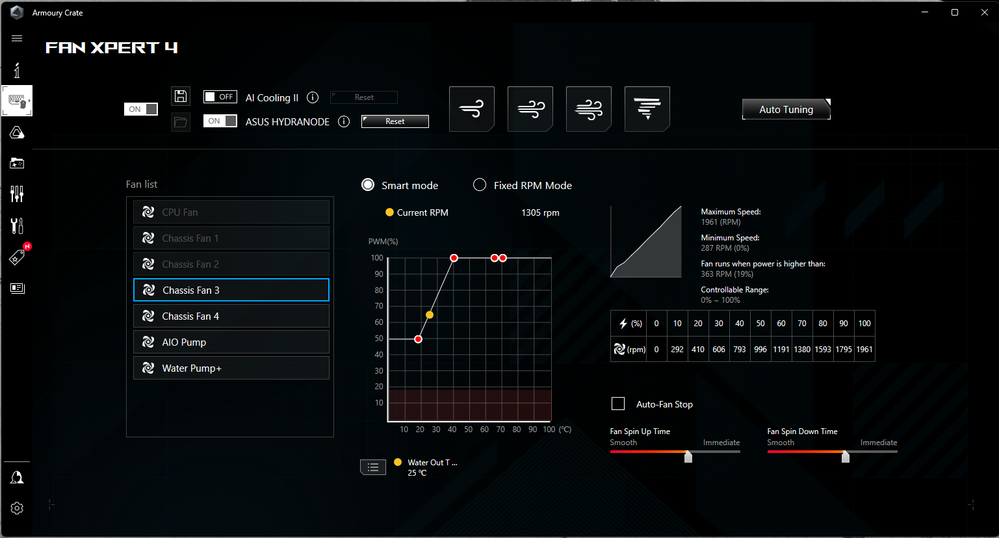Click the Armoury Crate logo in title bar

point(17,12)
